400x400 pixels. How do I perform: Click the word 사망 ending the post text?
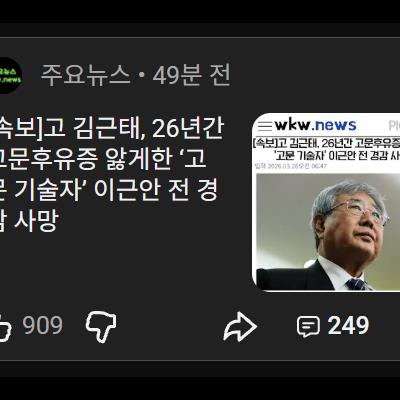(36, 220)
